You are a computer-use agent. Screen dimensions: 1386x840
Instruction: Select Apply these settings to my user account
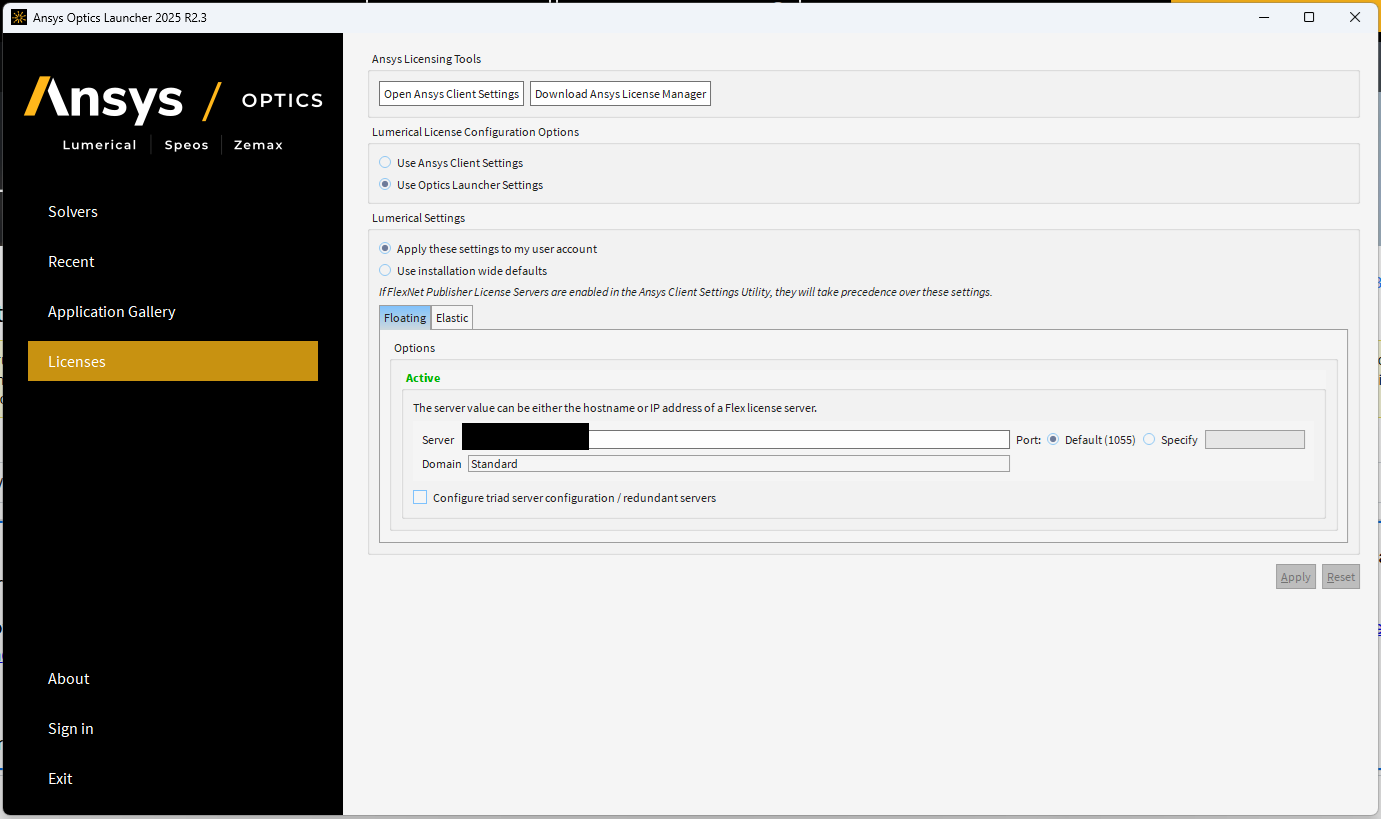pyautogui.click(x=385, y=249)
